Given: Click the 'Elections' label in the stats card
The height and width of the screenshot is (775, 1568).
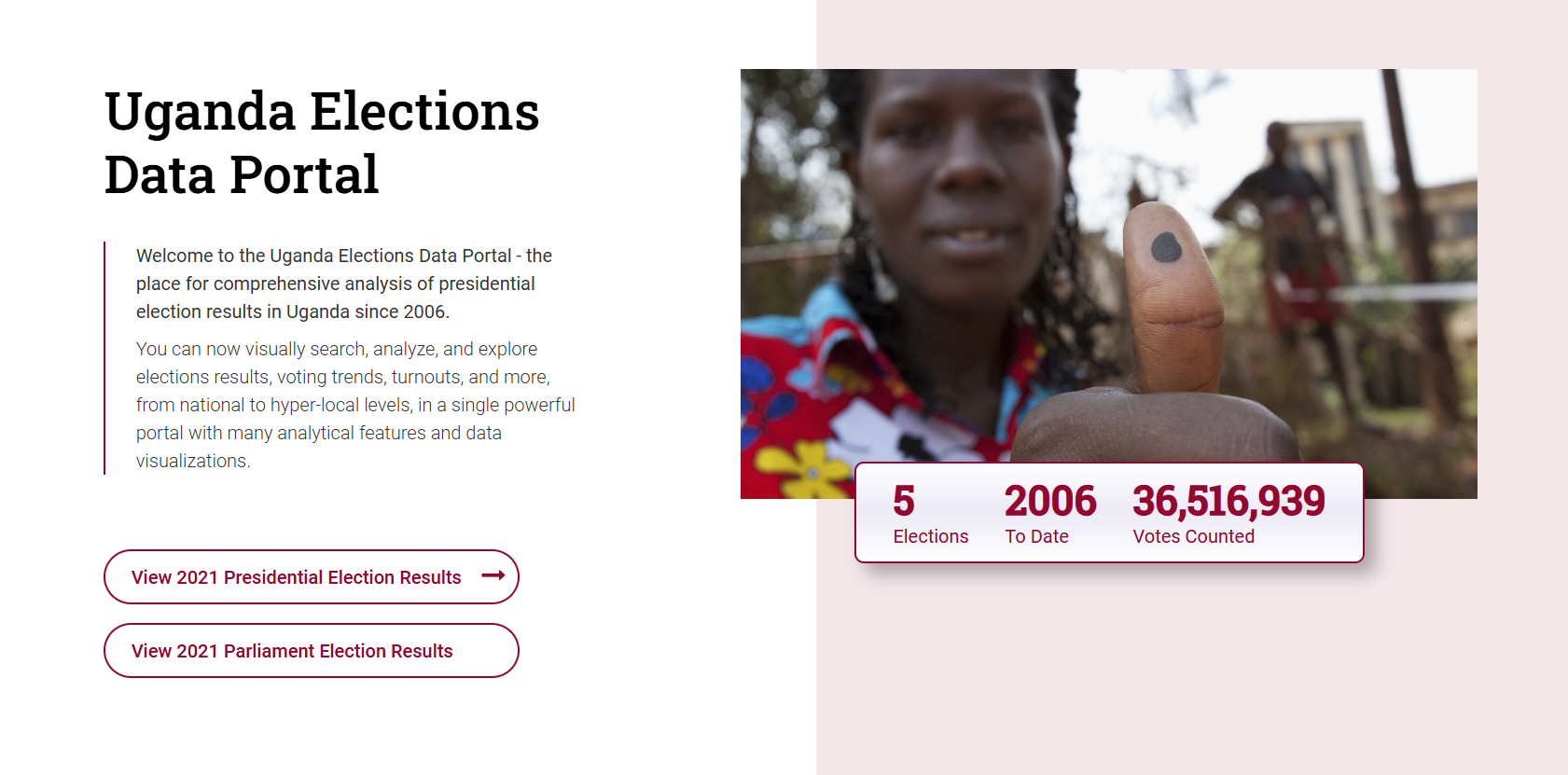Looking at the screenshot, I should (930, 536).
